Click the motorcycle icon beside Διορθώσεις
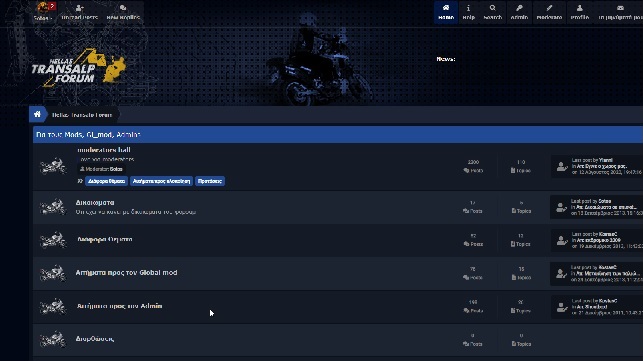 click(53, 340)
